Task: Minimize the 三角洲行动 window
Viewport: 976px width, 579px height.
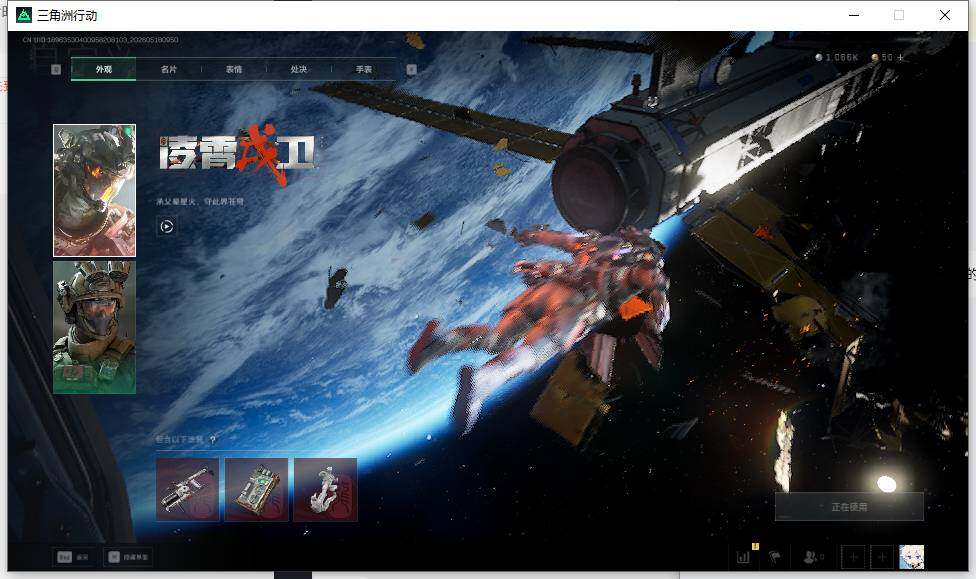Action: (854, 15)
